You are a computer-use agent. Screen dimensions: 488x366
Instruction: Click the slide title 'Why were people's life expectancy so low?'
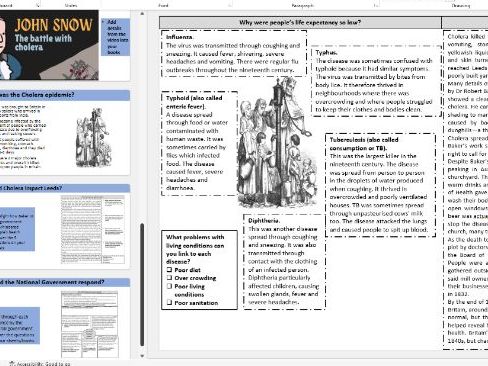point(300,22)
